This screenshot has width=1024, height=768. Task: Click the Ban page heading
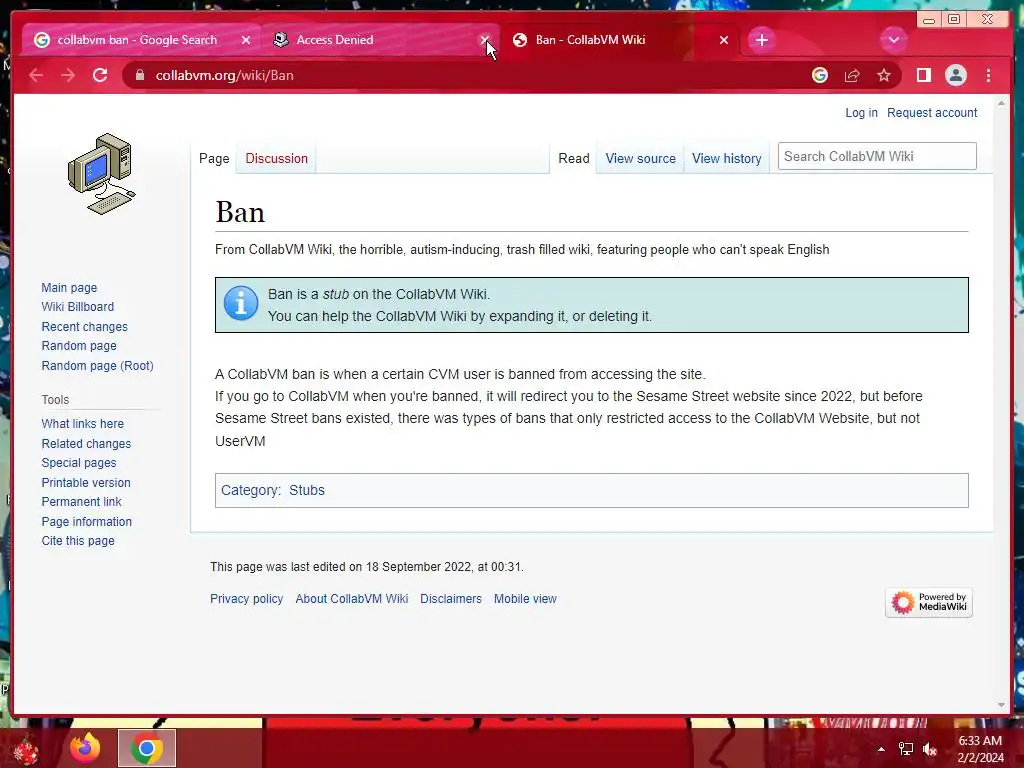(240, 212)
